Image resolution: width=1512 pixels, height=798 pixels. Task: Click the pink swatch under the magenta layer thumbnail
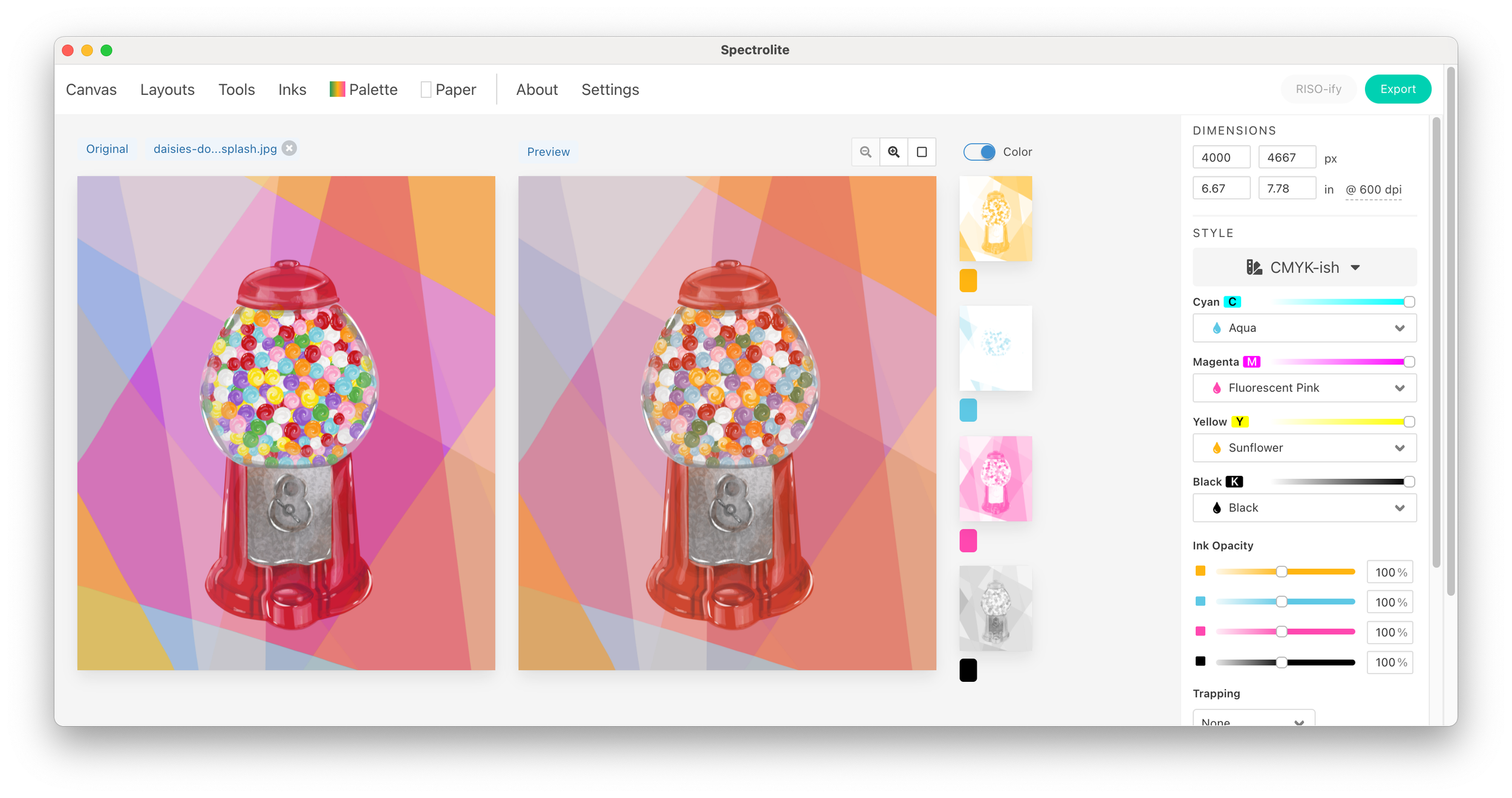coord(968,540)
